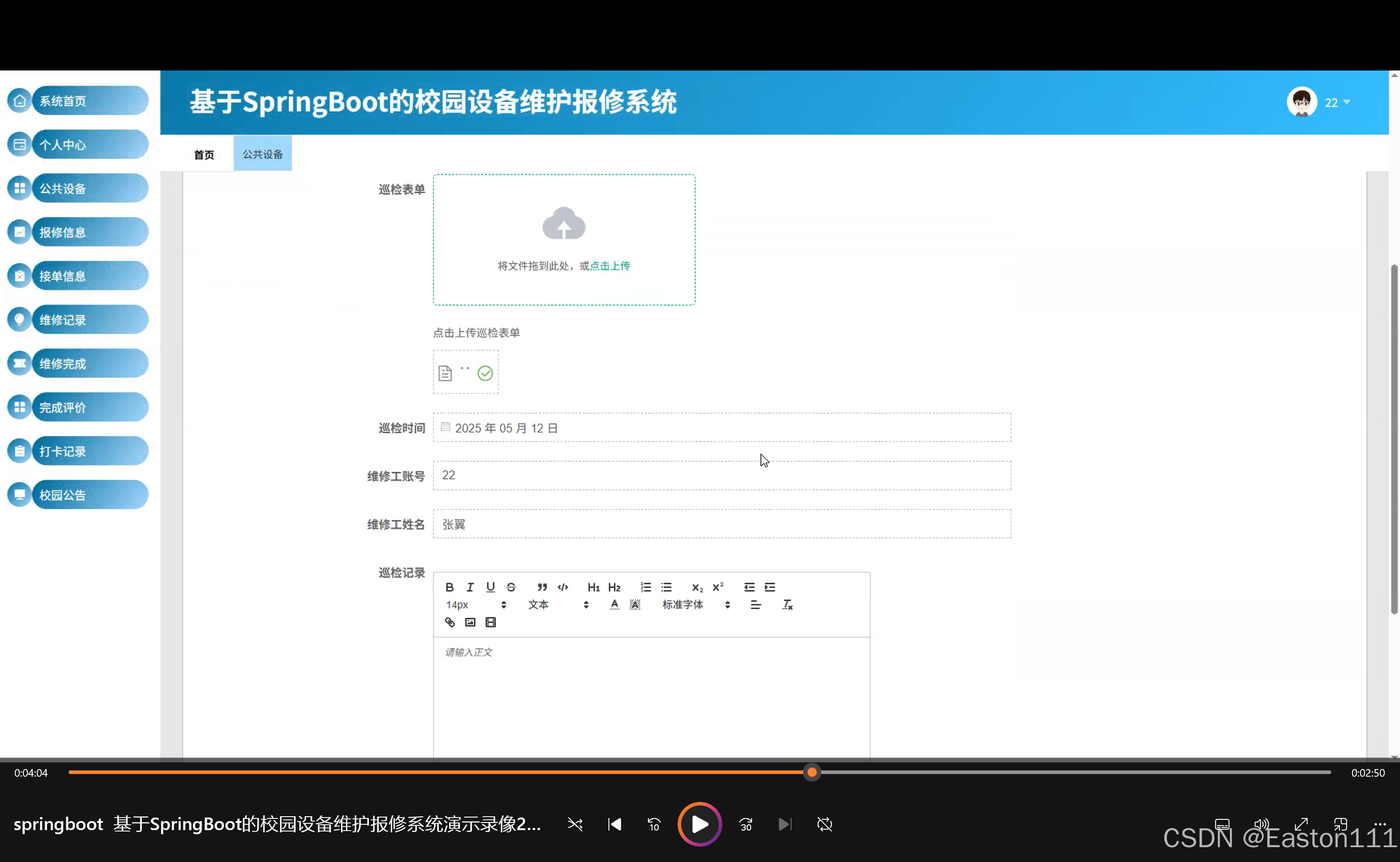The image size is (1400, 862).
Task: Apply italic formatting in the text editor
Action: pos(470,587)
